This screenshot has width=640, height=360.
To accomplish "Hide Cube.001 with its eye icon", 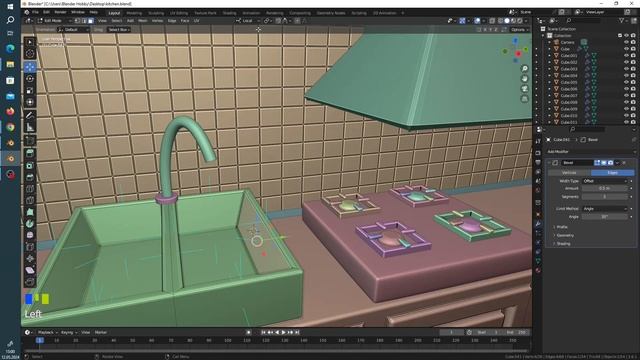I will pyautogui.click(x=626, y=56).
